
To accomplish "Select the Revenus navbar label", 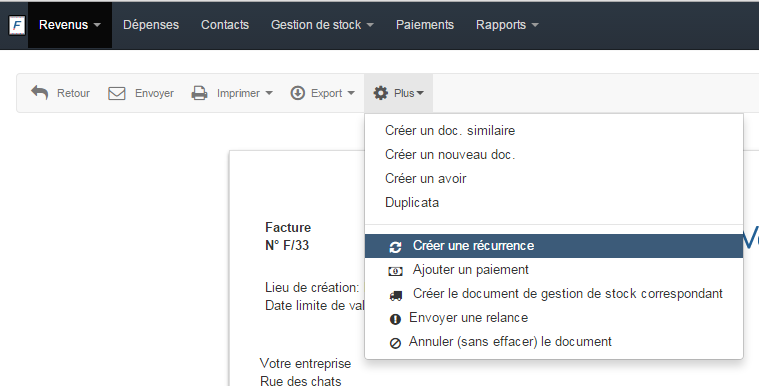I will click(x=63, y=25).
